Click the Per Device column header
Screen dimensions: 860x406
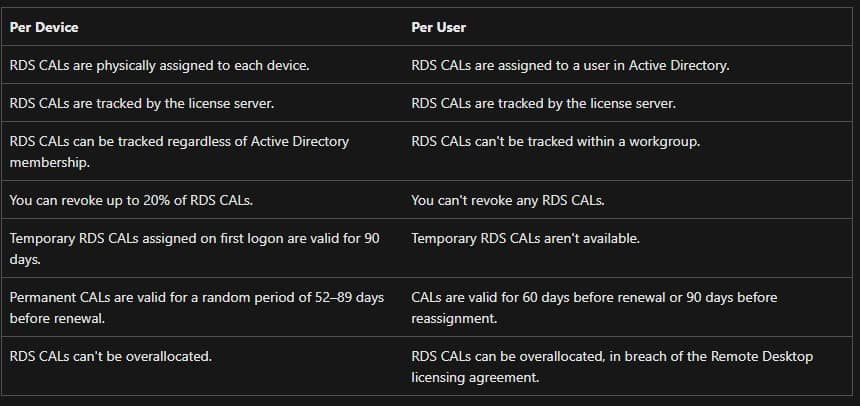tap(44, 27)
